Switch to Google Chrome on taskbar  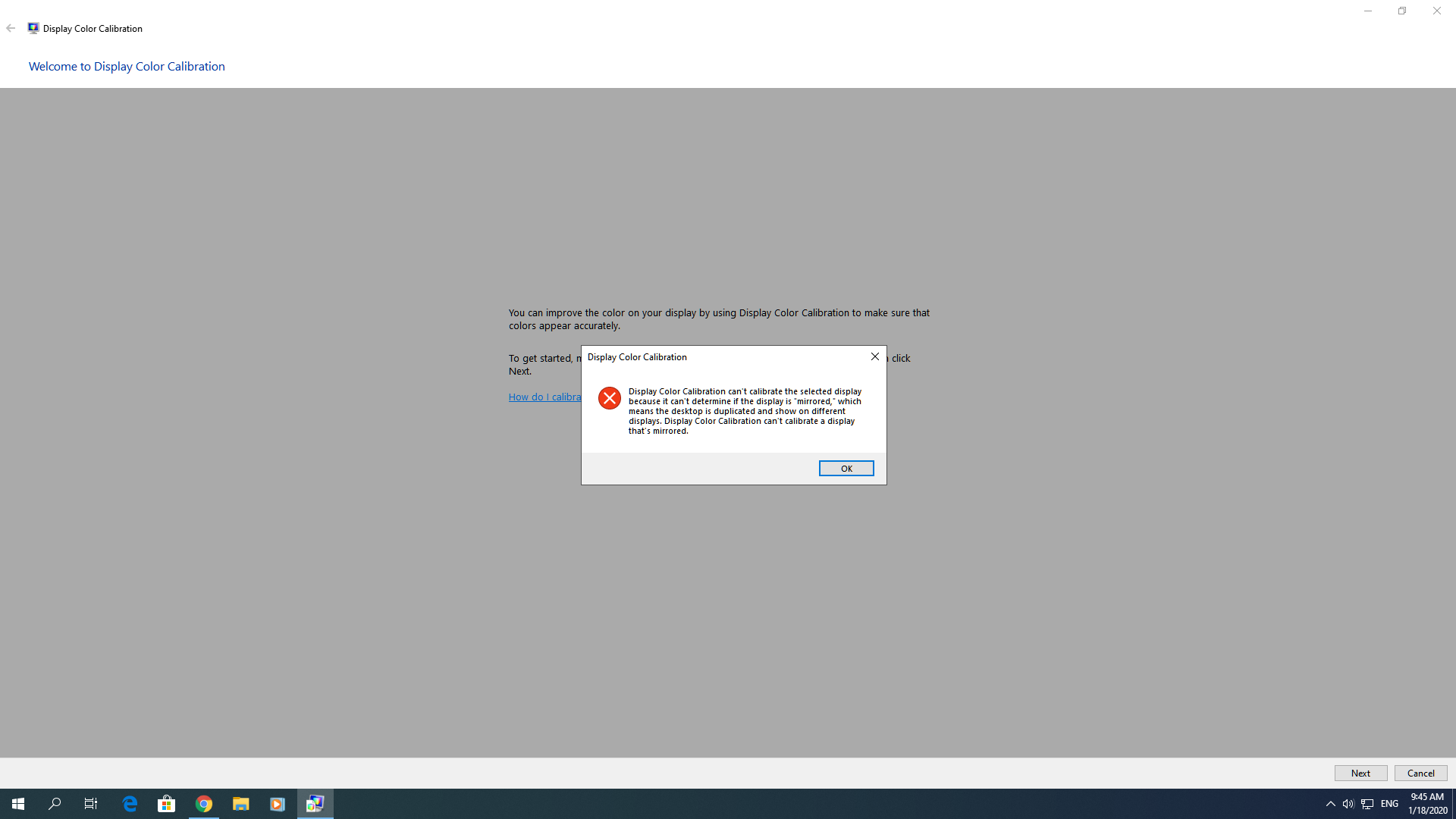(204, 804)
